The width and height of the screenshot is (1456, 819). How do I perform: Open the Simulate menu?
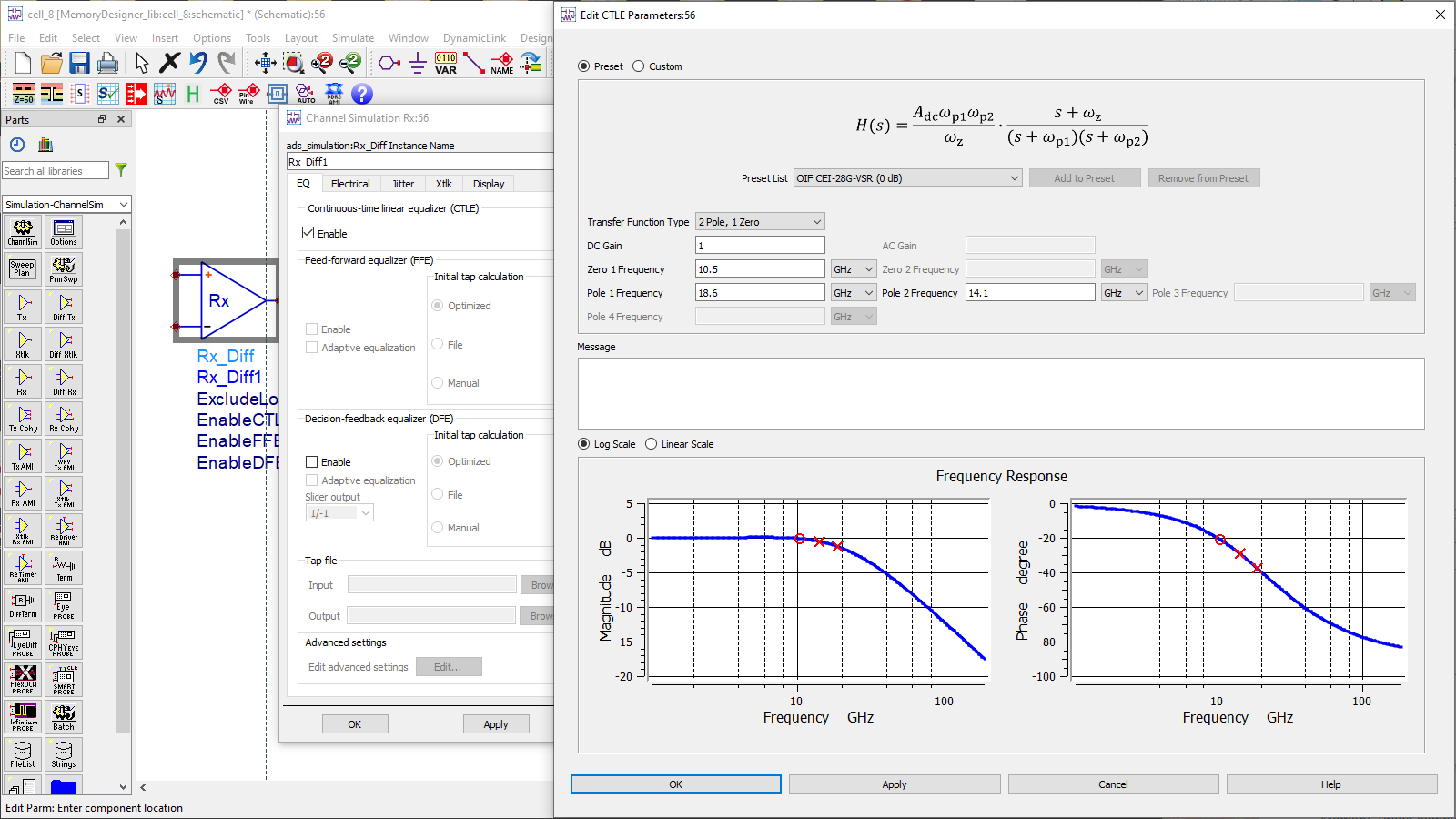(353, 37)
